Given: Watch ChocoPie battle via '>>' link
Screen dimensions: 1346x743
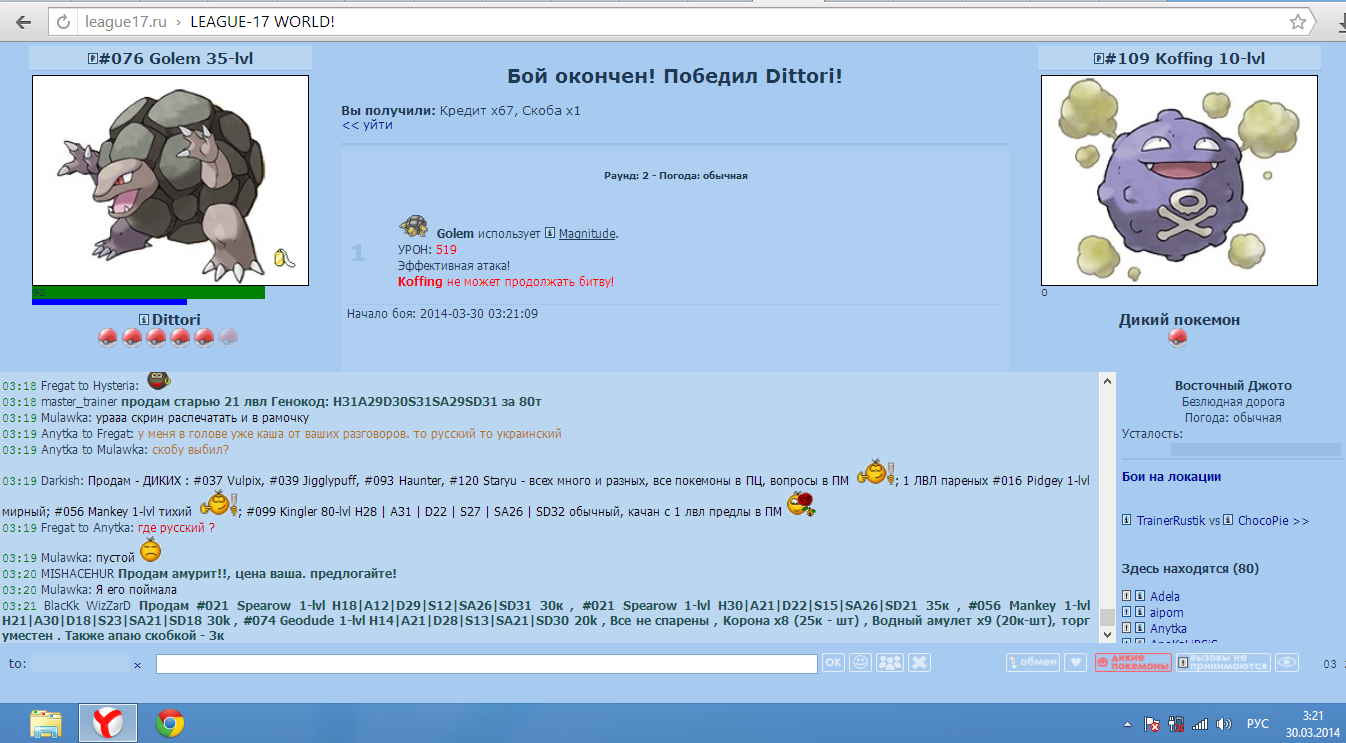Looking at the screenshot, I should (1300, 521).
